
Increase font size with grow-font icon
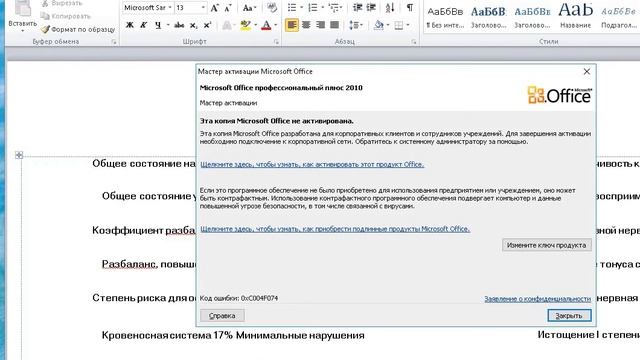coord(214,8)
